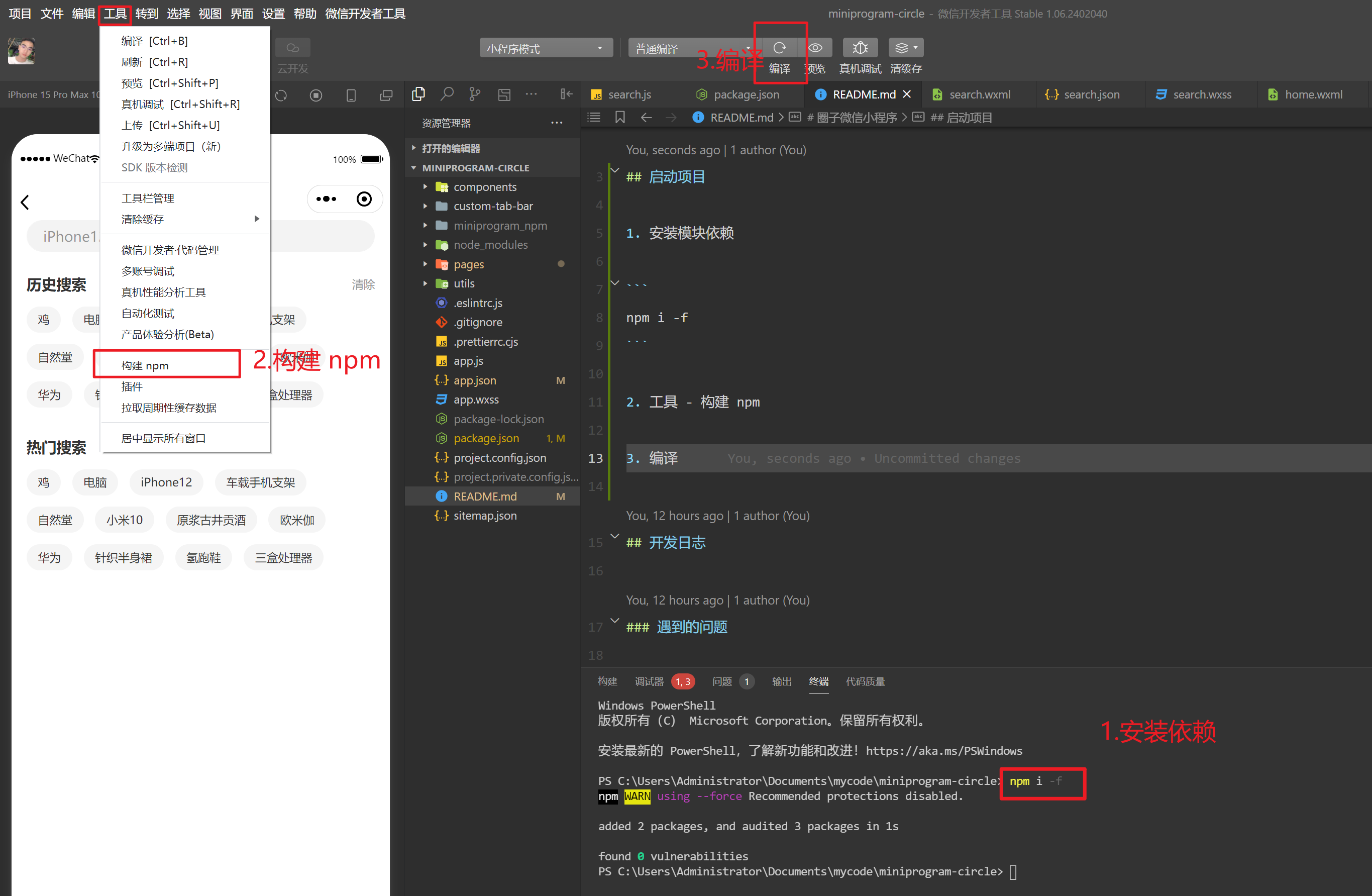1372x896 pixels.
Task: Open the search magnifier icon in sidebar
Action: [447, 94]
